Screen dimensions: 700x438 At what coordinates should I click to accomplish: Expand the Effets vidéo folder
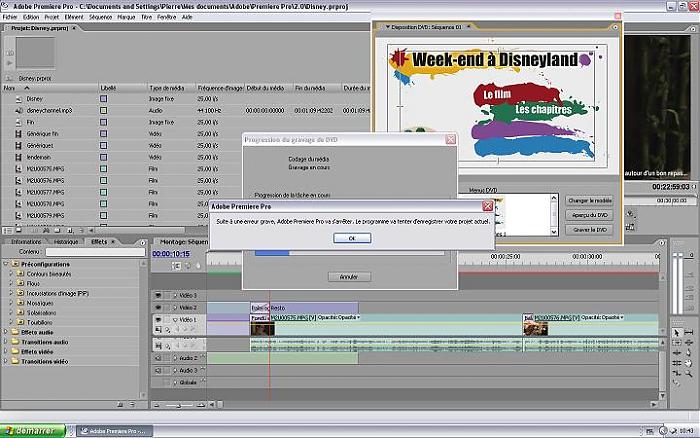point(6,351)
